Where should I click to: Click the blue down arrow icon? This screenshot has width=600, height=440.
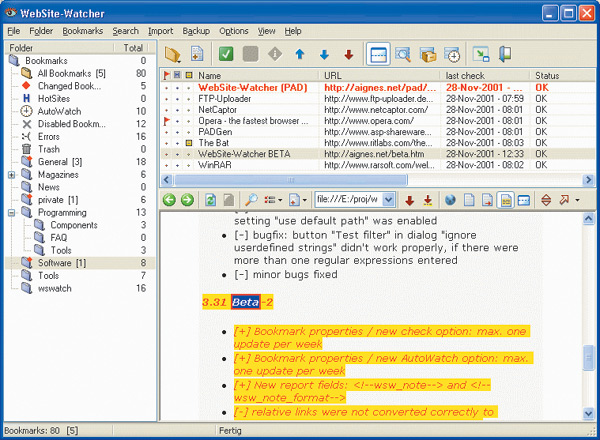[x=324, y=54]
